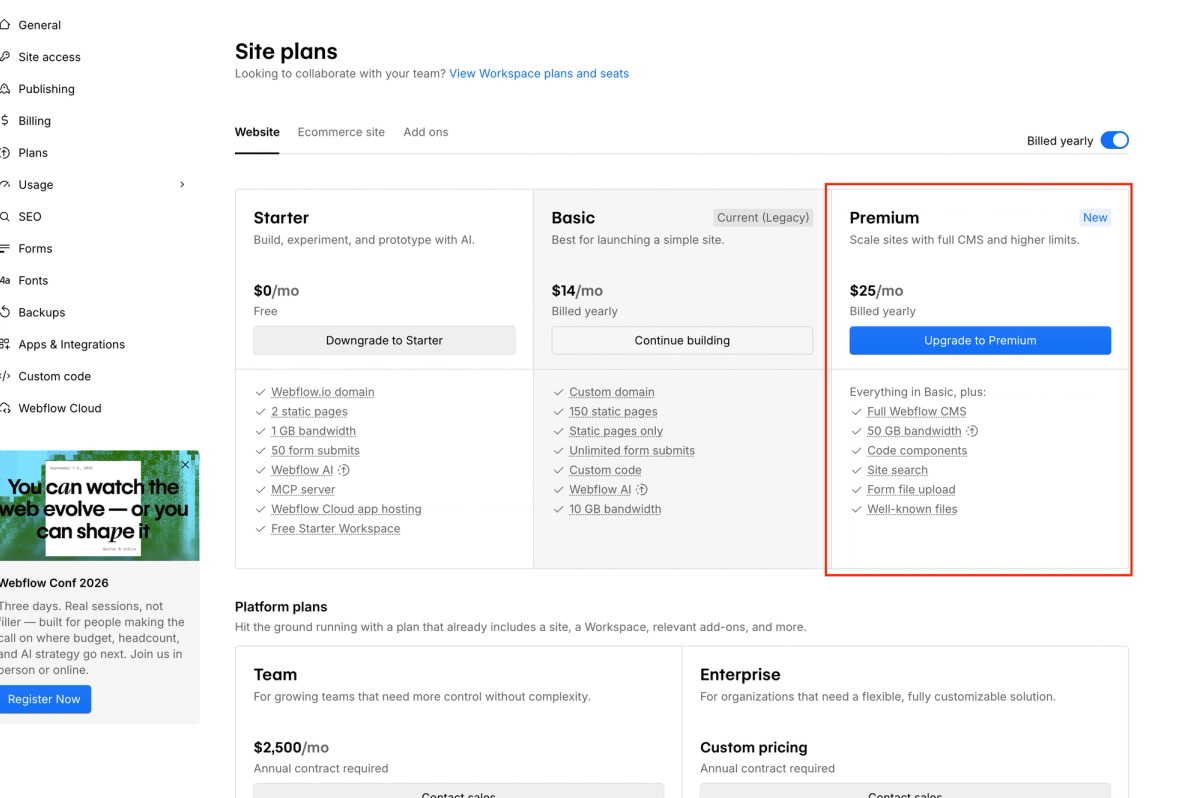Click Webflow.io domain feature link
This screenshot has width=1200, height=798.
pos(323,392)
